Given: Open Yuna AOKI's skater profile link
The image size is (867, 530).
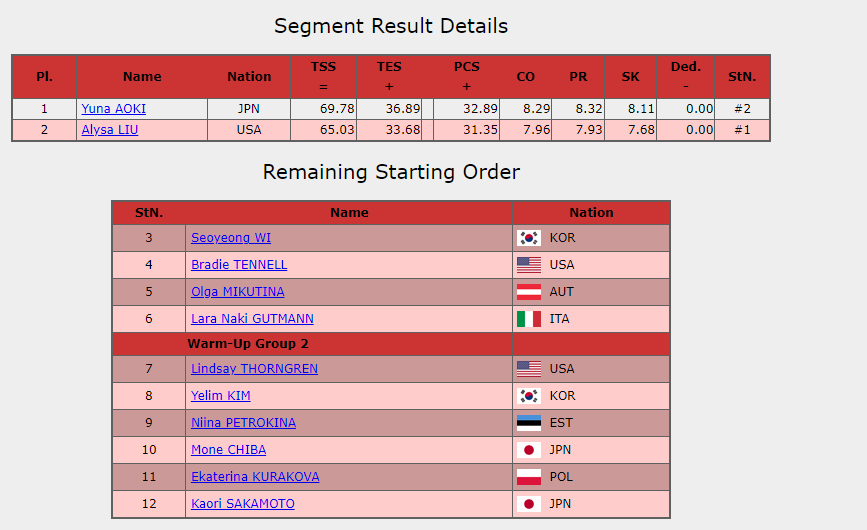Looking at the screenshot, I should (116, 109).
